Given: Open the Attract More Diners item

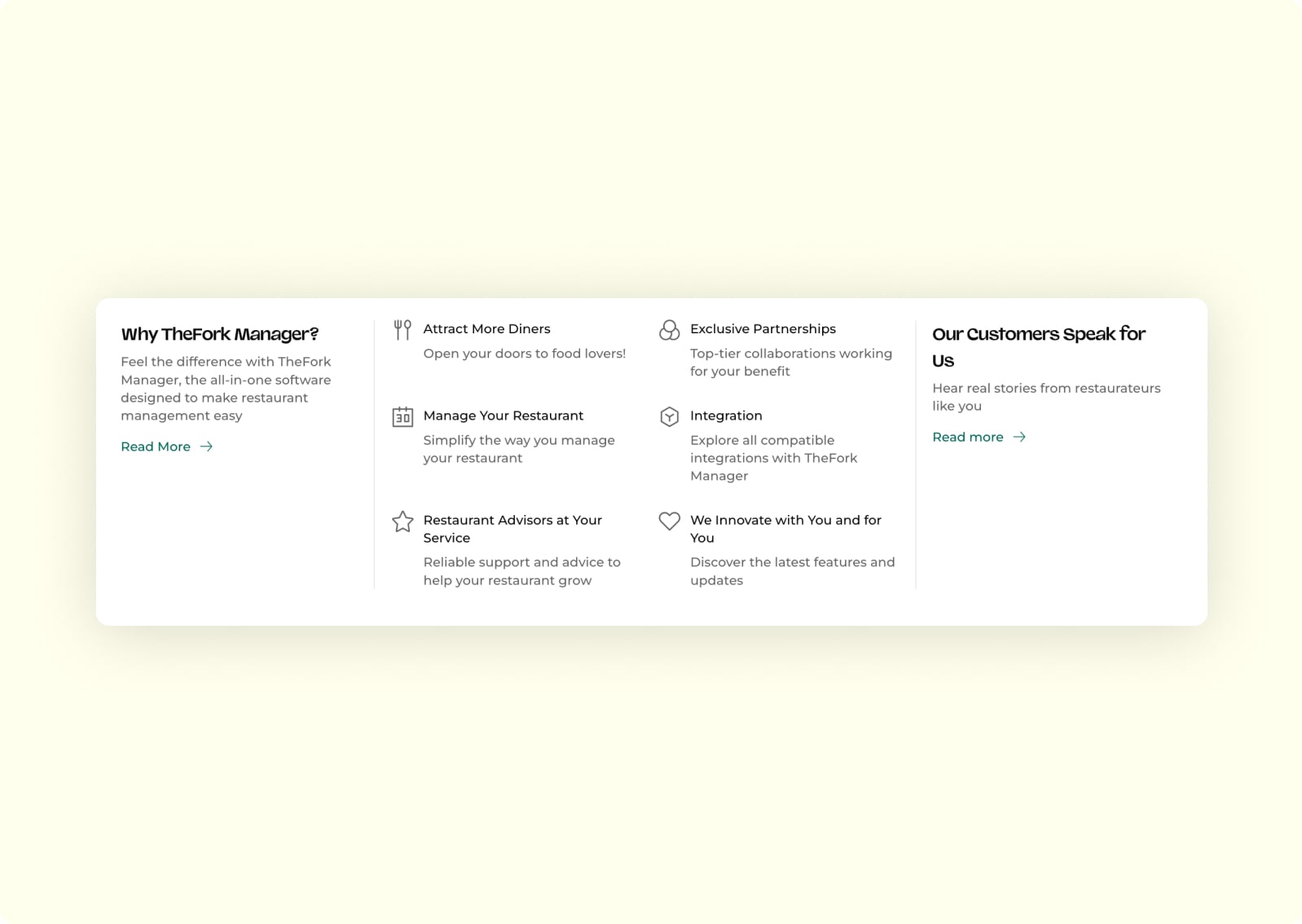Looking at the screenshot, I should pyautogui.click(x=486, y=329).
